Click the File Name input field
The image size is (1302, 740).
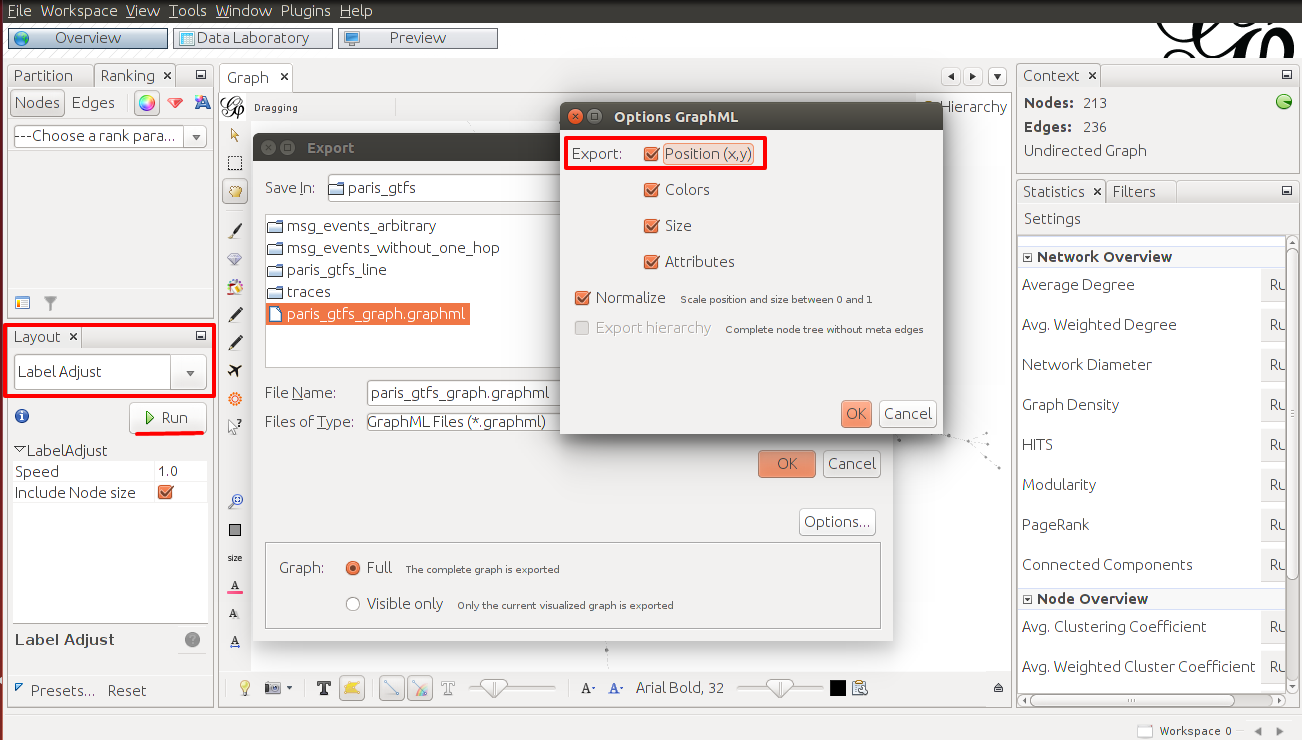point(463,393)
